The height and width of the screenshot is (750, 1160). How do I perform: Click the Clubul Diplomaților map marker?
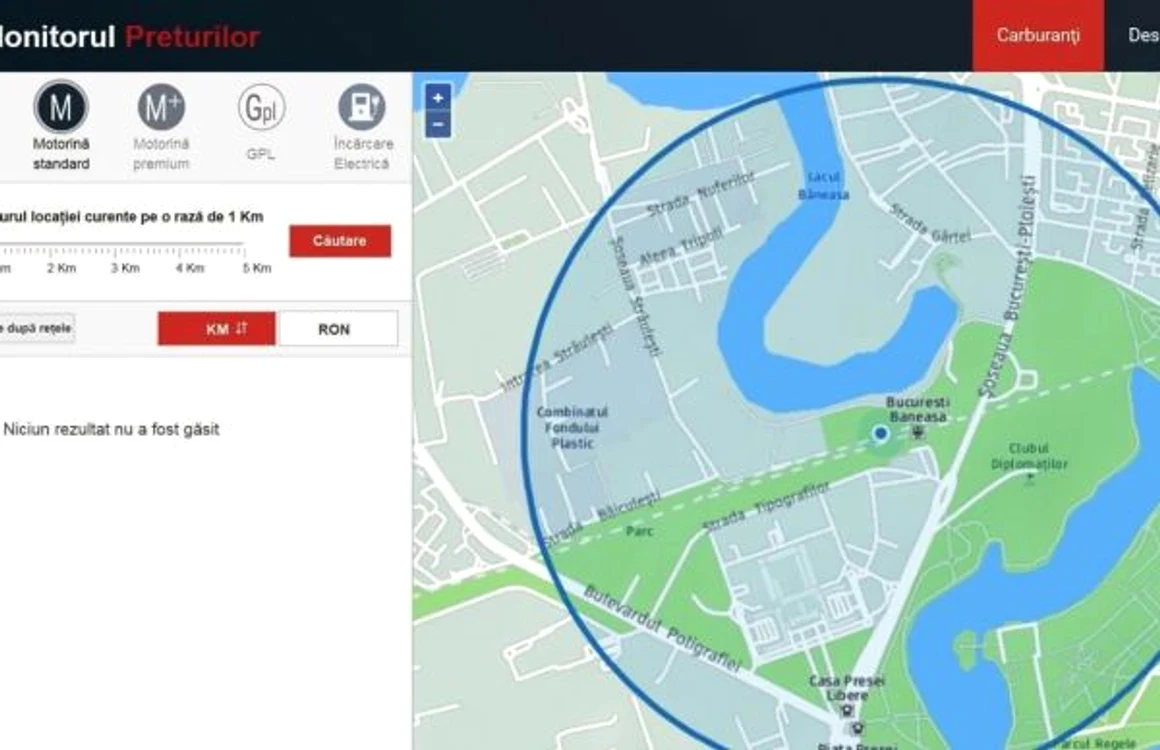pos(1030,477)
